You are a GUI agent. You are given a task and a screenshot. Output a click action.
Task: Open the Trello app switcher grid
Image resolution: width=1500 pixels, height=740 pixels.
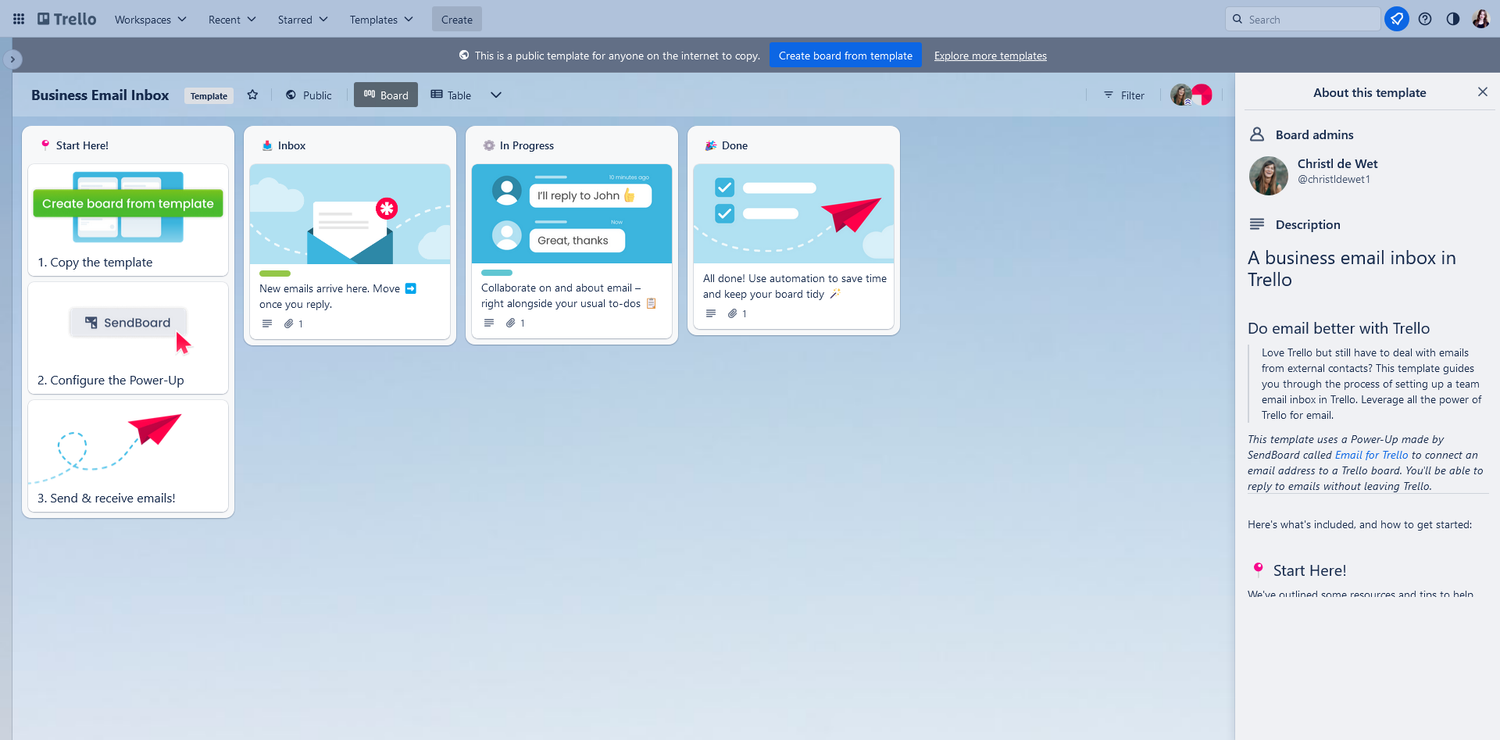(x=18, y=18)
